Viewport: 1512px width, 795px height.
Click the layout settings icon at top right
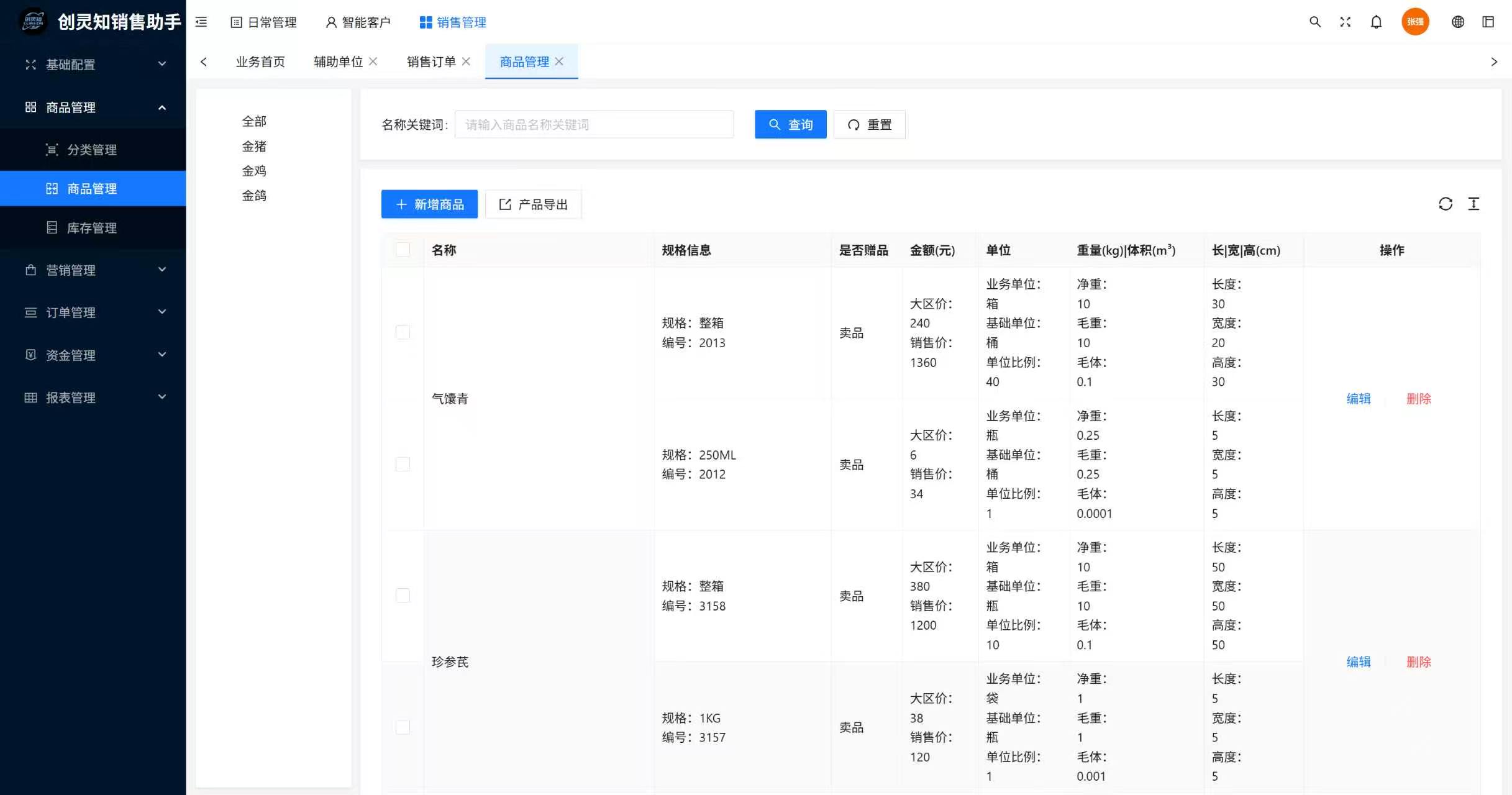(x=1488, y=22)
